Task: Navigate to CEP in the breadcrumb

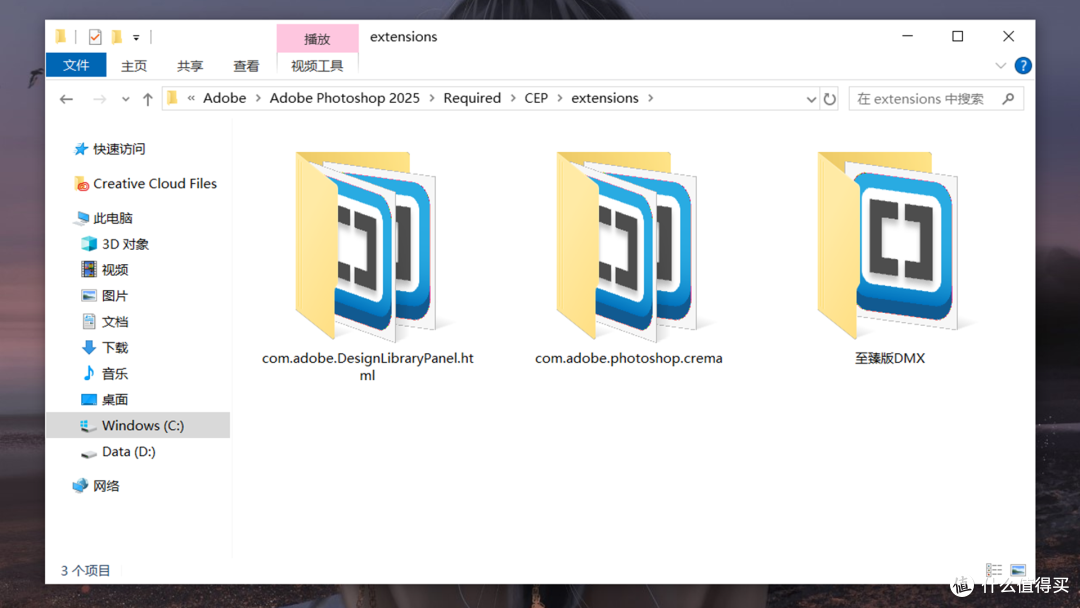Action: (536, 98)
